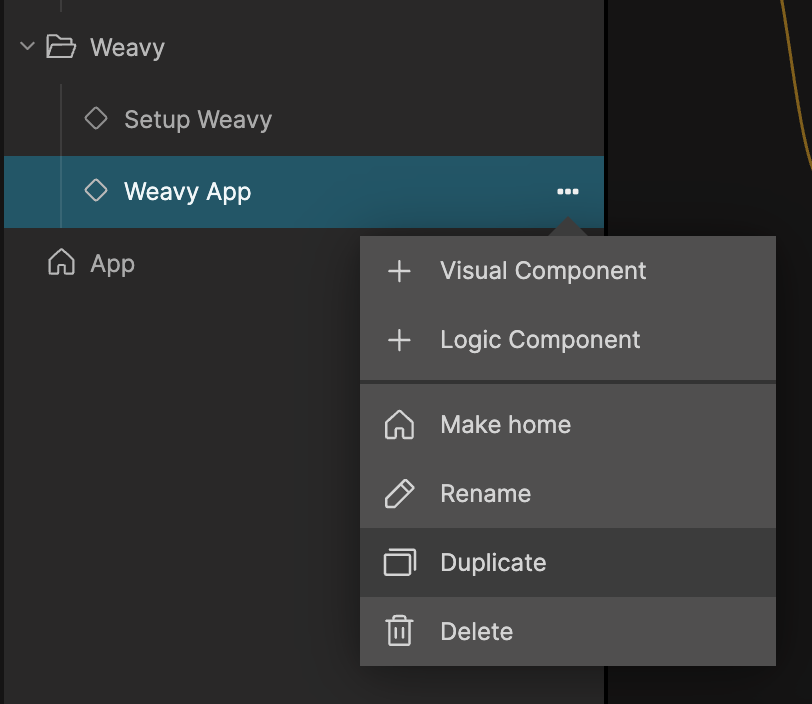Open the Setup Weavy component
Viewport: 812px width, 704px height.
(x=197, y=120)
